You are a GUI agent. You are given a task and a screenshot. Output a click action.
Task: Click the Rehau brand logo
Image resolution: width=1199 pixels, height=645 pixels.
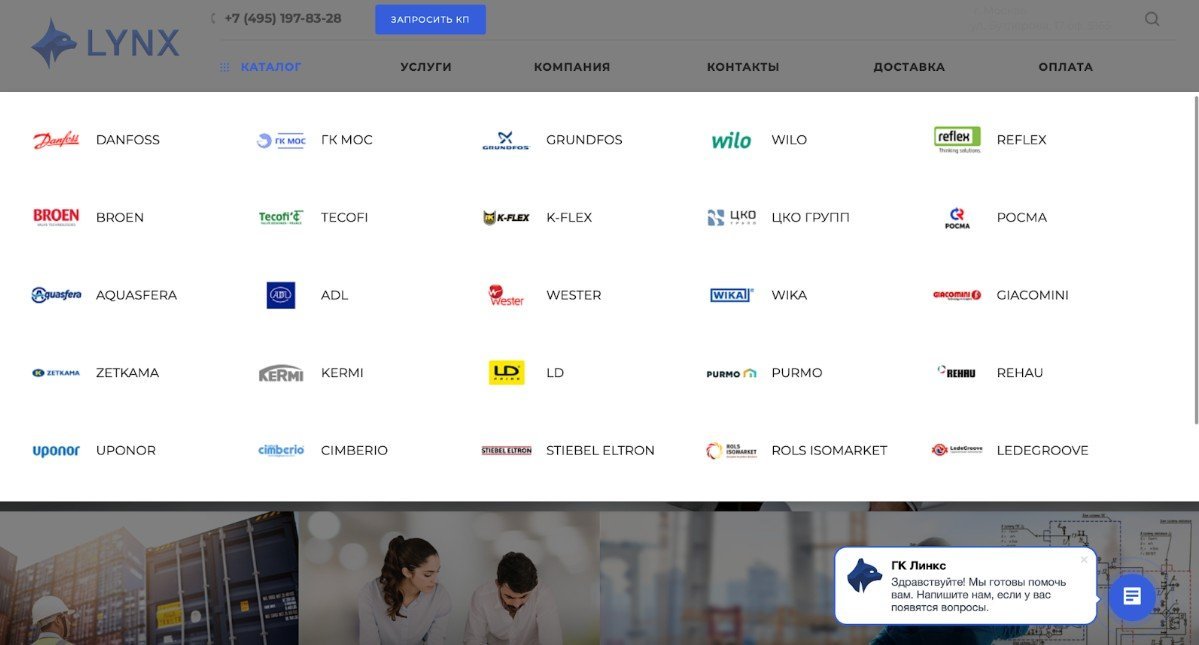coord(957,372)
